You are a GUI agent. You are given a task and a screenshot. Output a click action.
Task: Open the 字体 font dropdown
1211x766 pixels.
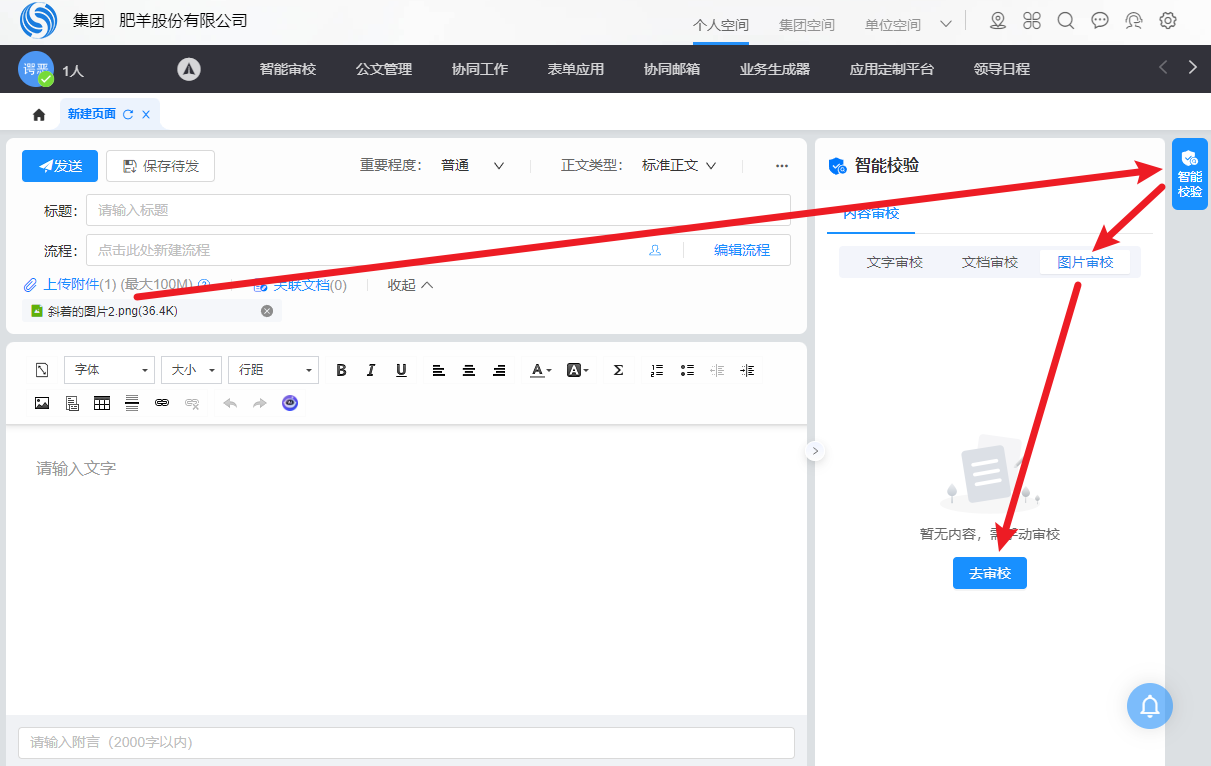coord(109,370)
